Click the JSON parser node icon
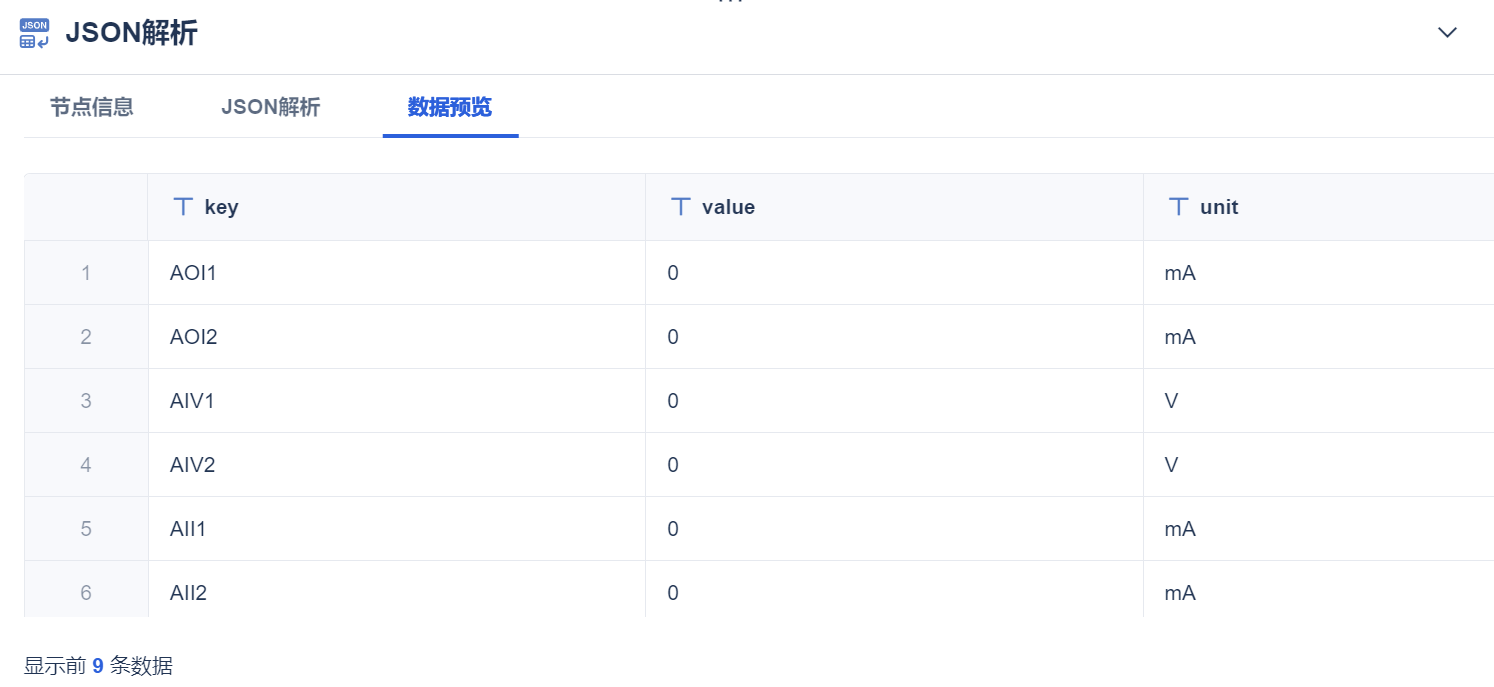 (34, 33)
